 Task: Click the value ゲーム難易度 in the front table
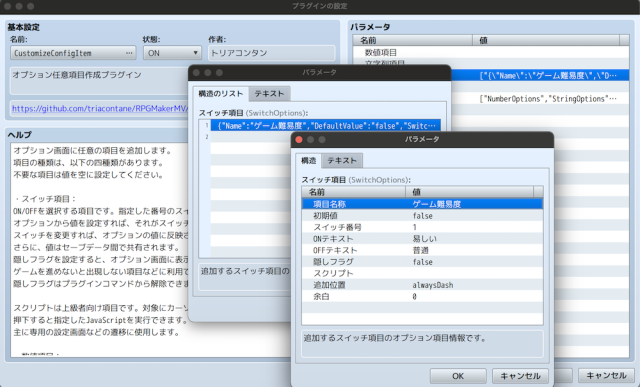436,204
